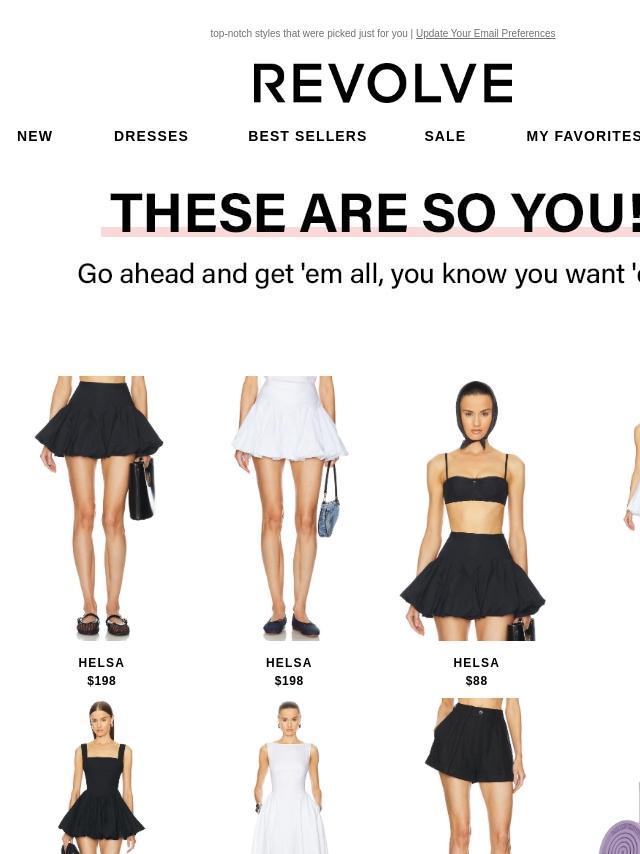This screenshot has width=640, height=854.
Task: Open the NEW navigation item
Action: 35,136
